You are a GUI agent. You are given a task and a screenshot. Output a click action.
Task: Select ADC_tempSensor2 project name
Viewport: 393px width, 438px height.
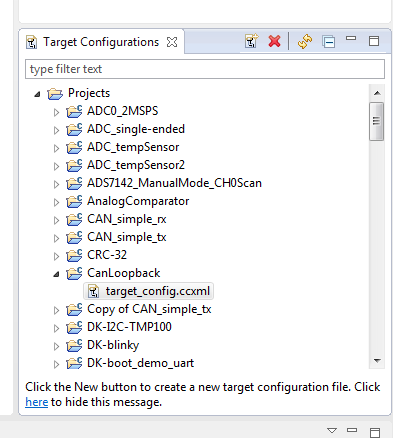point(136,165)
